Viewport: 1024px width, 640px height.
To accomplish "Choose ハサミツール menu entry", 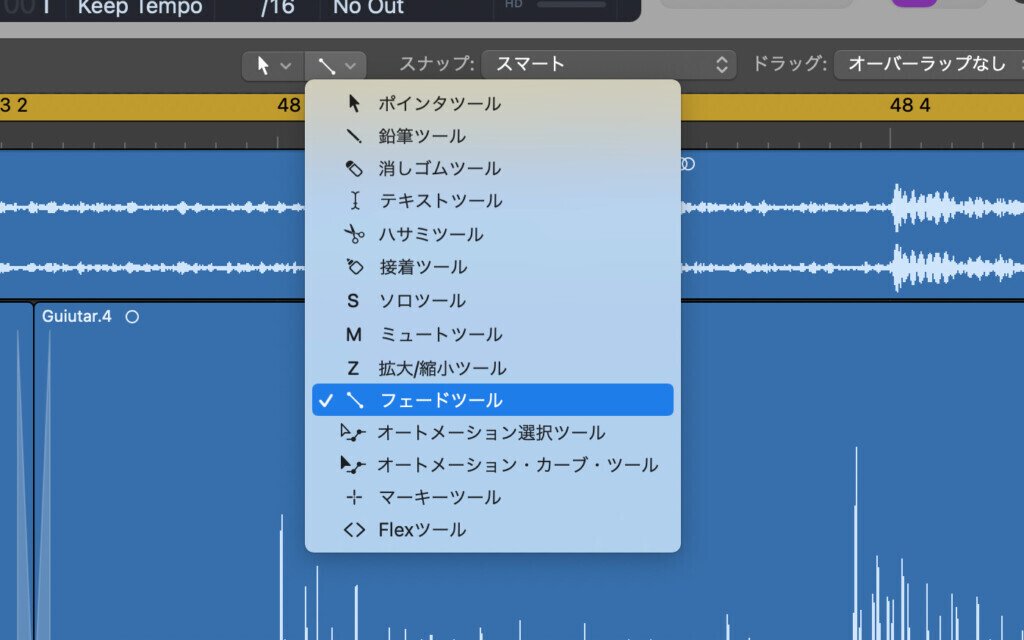I will click(492, 234).
